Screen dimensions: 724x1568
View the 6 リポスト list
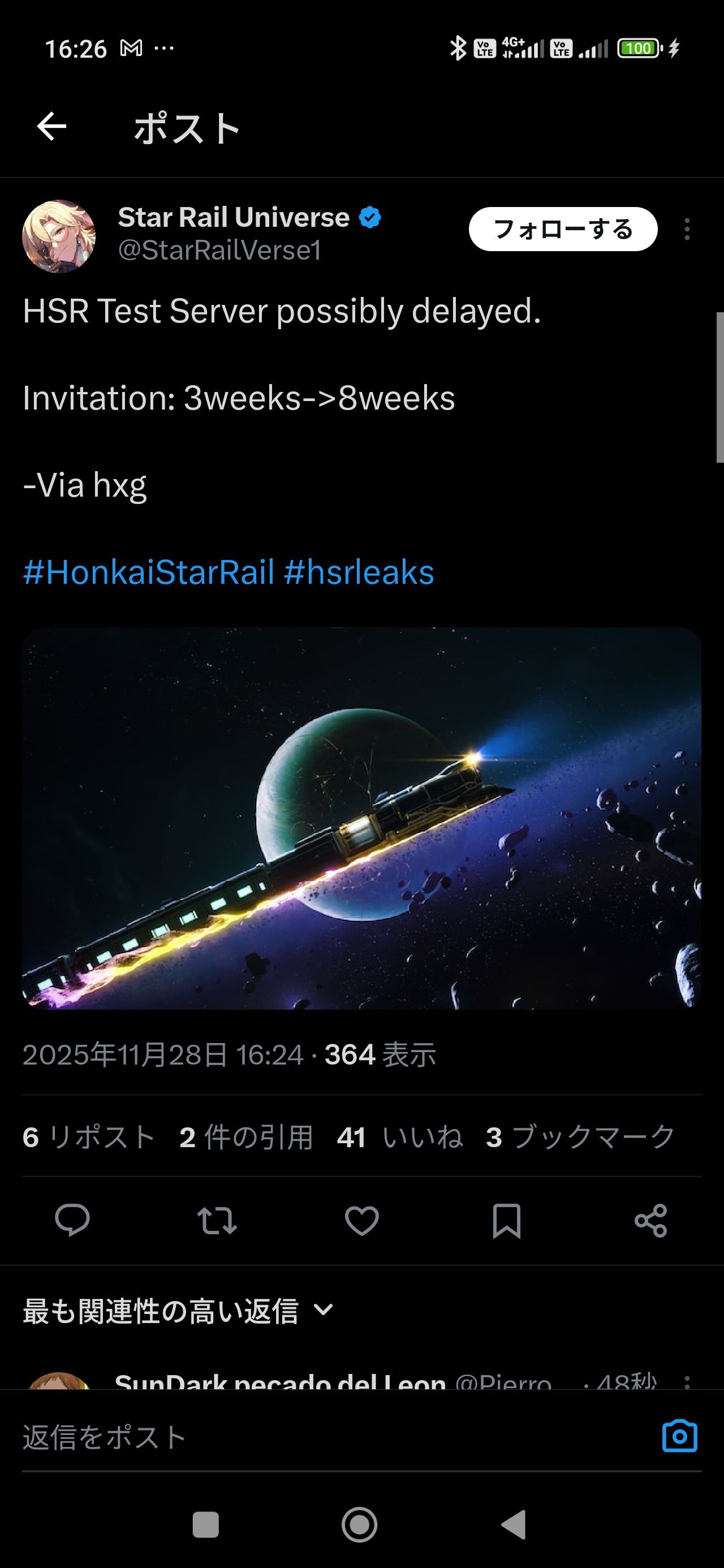[89, 1136]
